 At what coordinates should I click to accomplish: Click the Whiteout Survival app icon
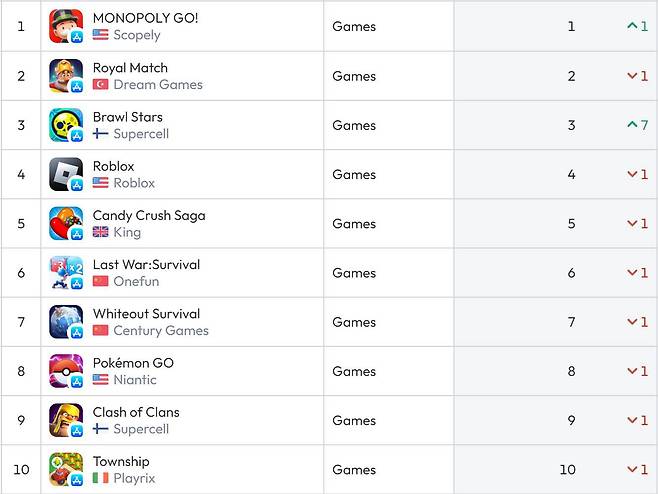[x=66, y=322]
